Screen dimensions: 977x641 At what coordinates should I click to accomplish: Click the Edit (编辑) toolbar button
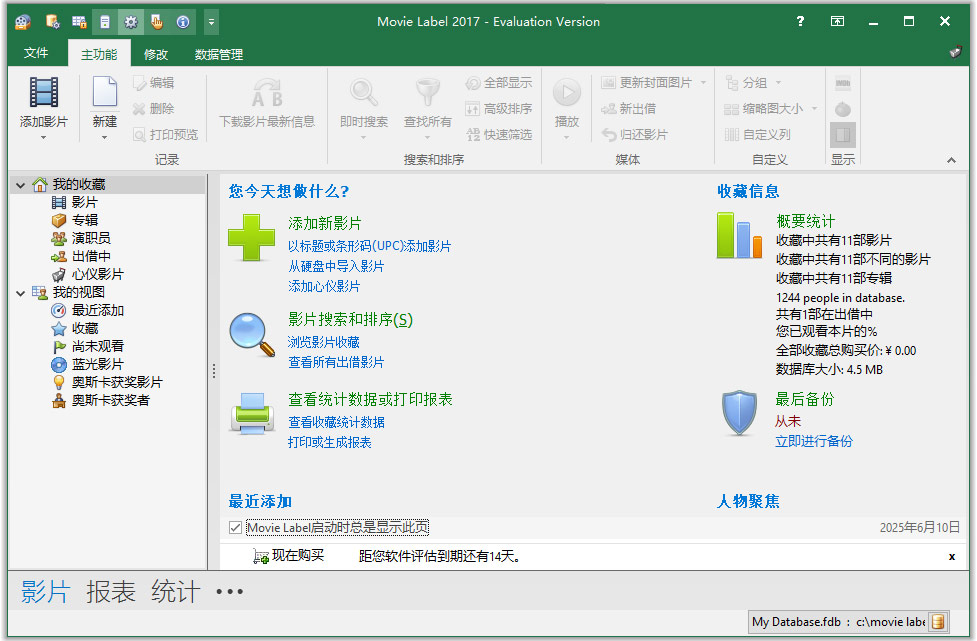154,83
